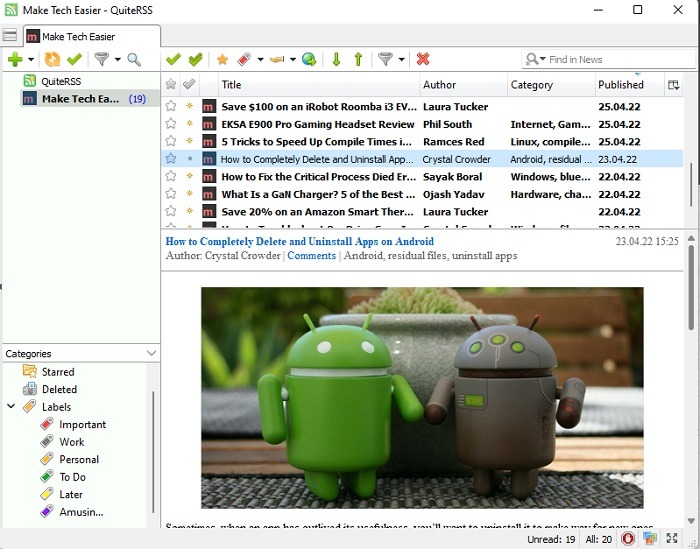
Task: Click the red ad-block shield icon in status bar
Action: click(627, 539)
